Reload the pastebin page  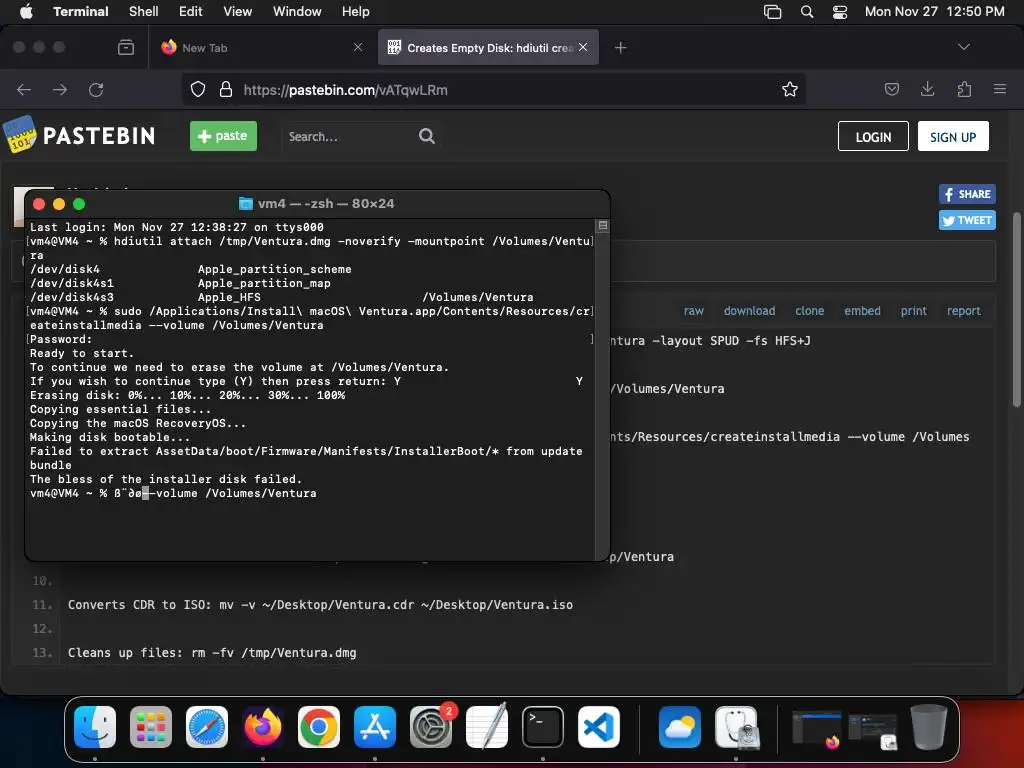point(96,89)
